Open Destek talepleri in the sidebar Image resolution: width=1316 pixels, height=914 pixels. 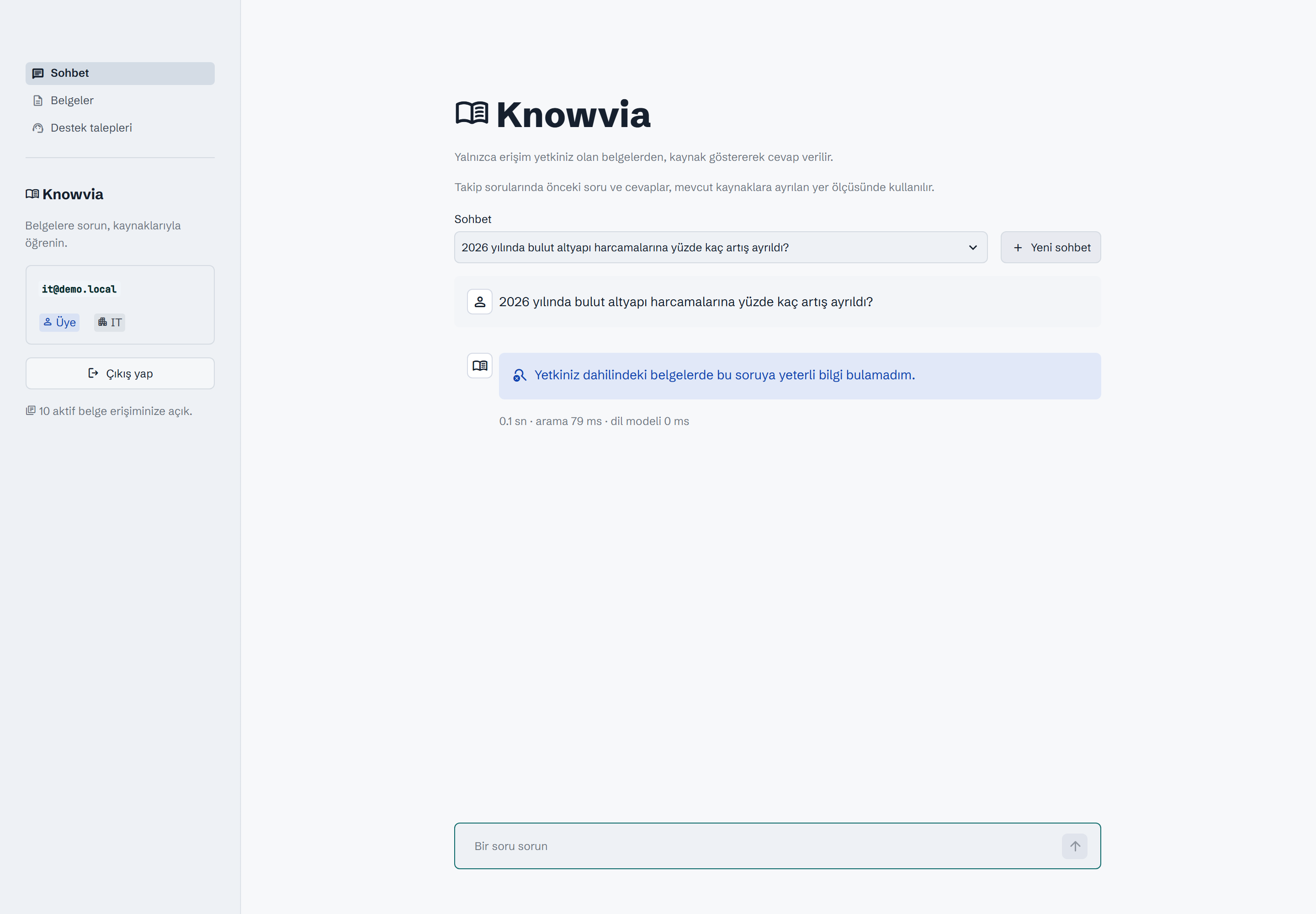click(x=120, y=128)
